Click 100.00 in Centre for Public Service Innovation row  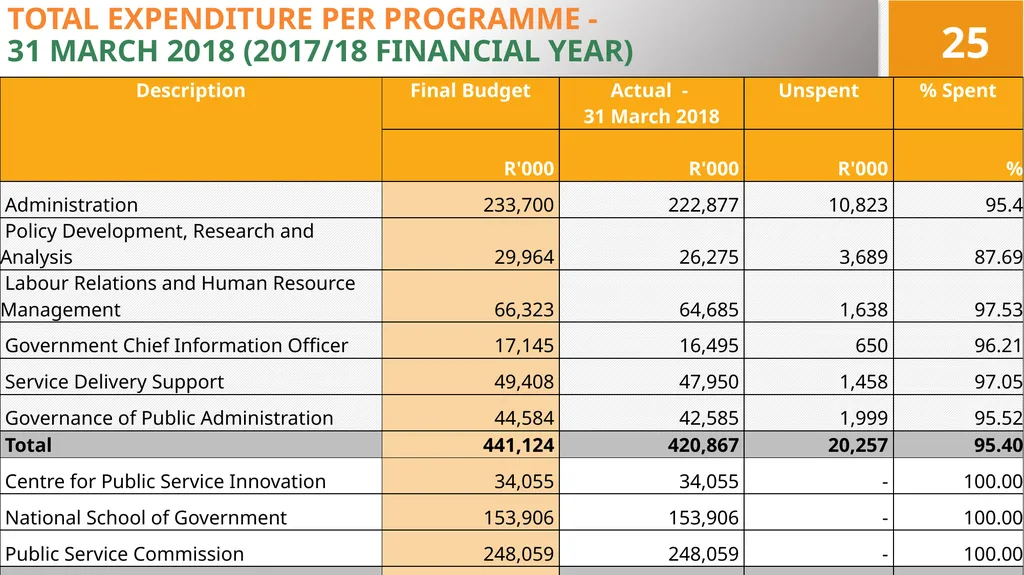pyautogui.click(x=993, y=482)
